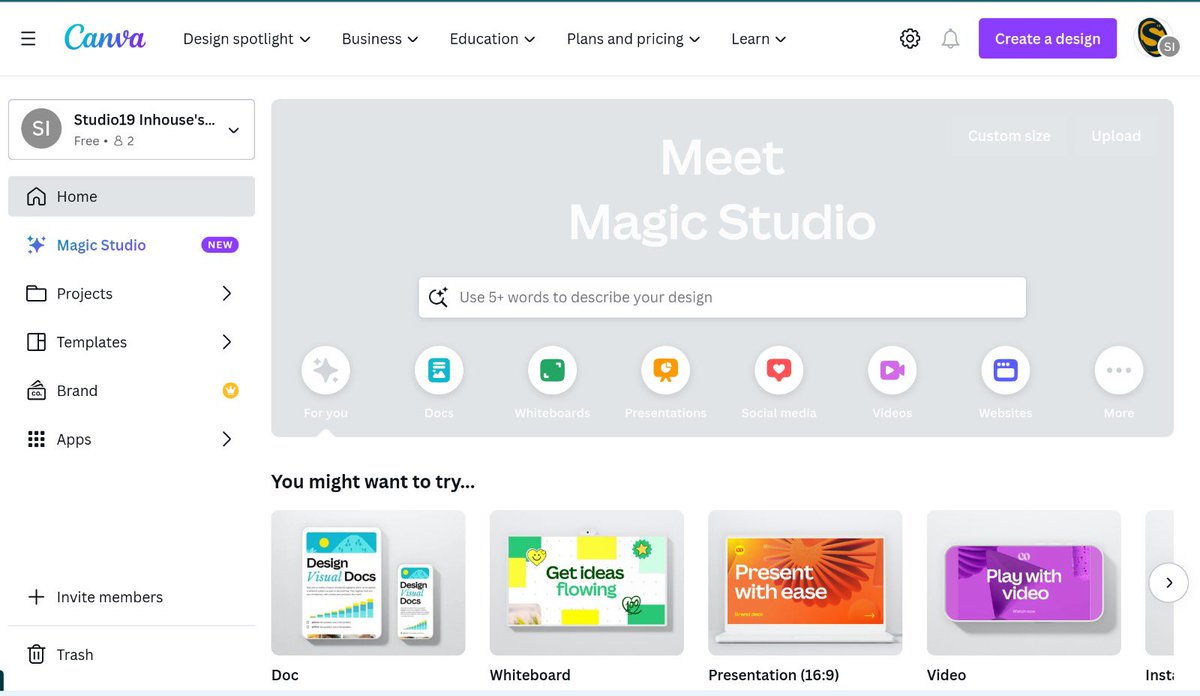Open the More categories icon
Viewport: 1200px width, 696px height.
click(x=1119, y=371)
